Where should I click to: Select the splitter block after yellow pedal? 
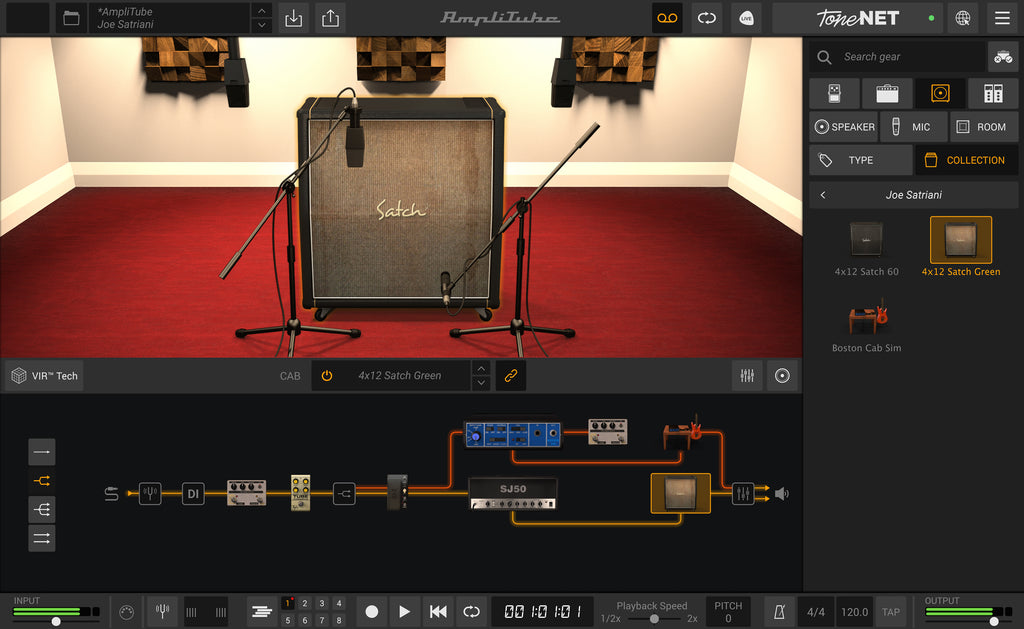[x=344, y=494]
